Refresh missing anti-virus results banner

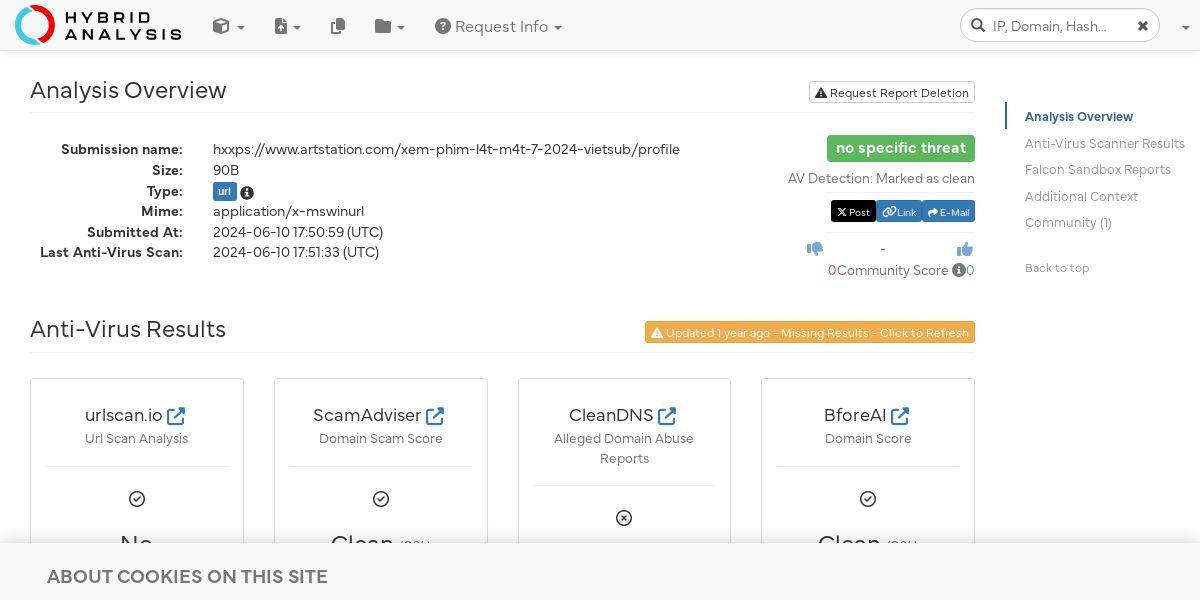pyautogui.click(x=810, y=332)
